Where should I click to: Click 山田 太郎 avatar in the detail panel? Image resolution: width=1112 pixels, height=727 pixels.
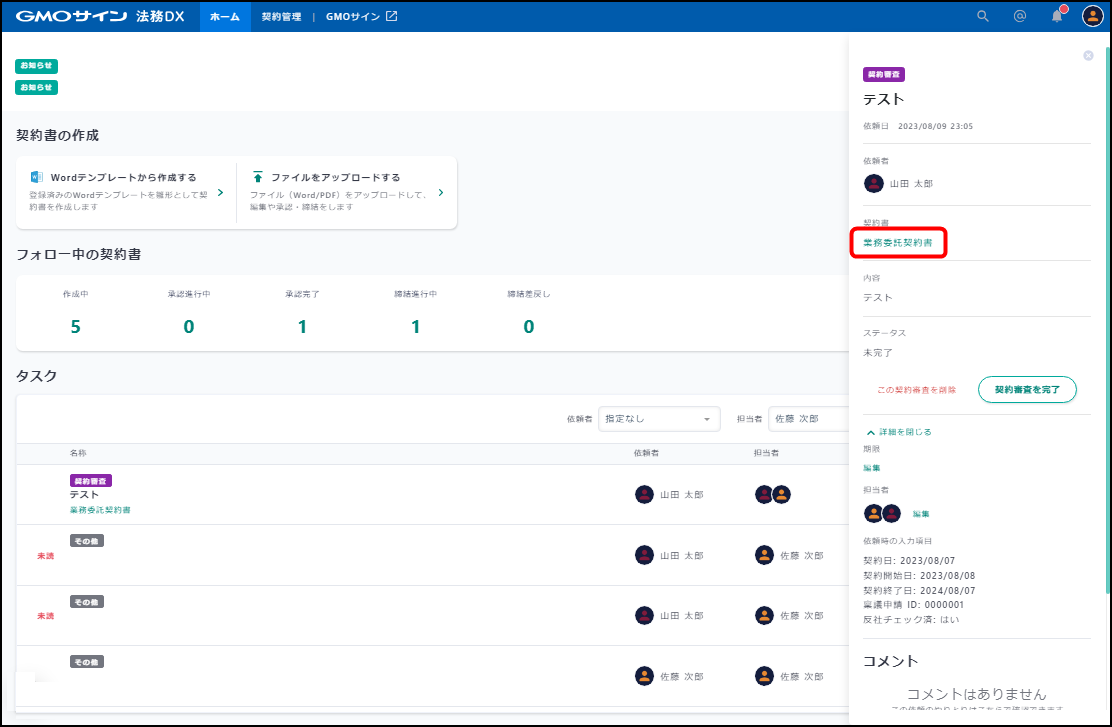click(x=873, y=183)
